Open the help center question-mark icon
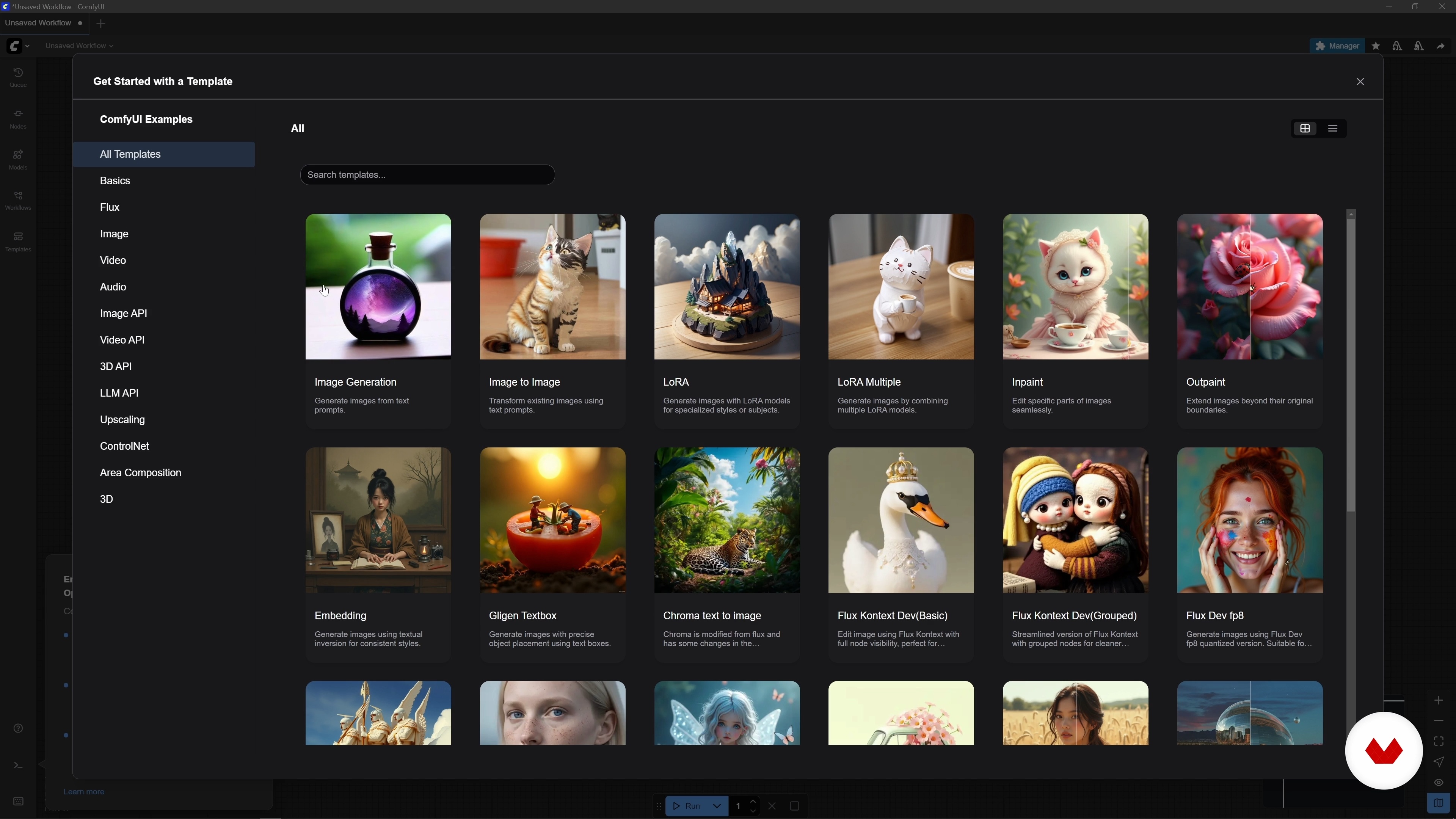 click(x=18, y=728)
